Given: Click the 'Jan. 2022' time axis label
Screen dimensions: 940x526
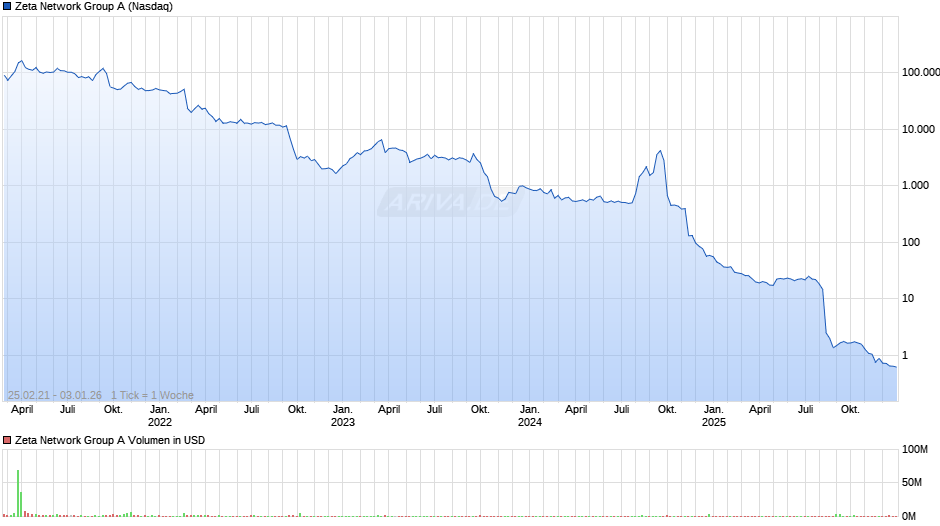Looking at the screenshot, I should click(159, 416).
